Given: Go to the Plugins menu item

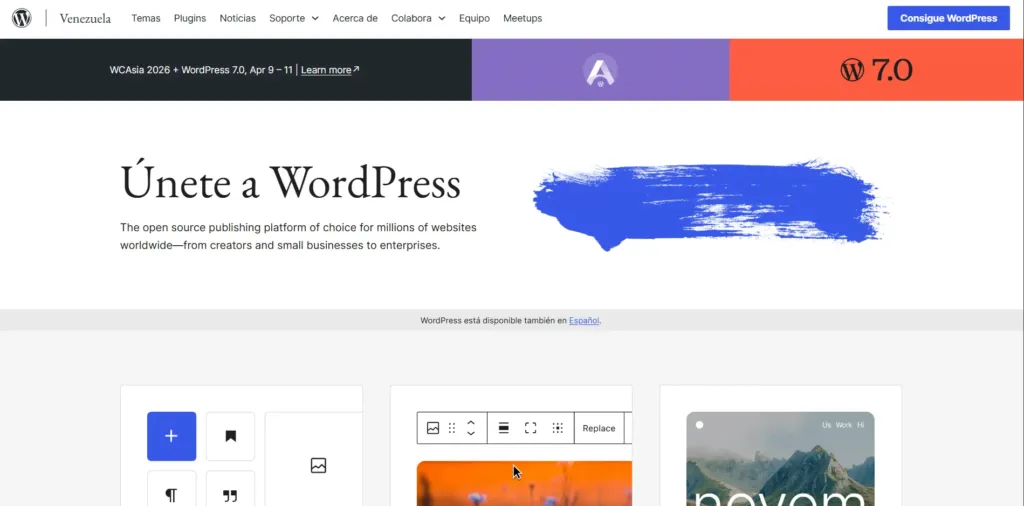Looking at the screenshot, I should coord(190,18).
